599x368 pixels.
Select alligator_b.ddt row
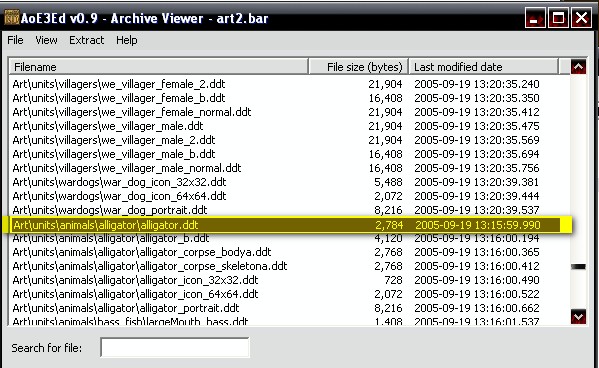289,238
